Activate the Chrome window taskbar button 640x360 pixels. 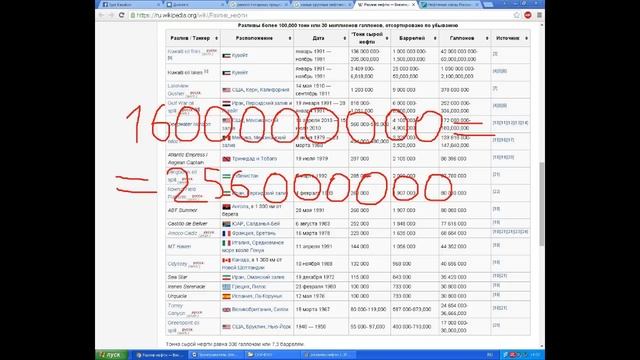point(160,355)
